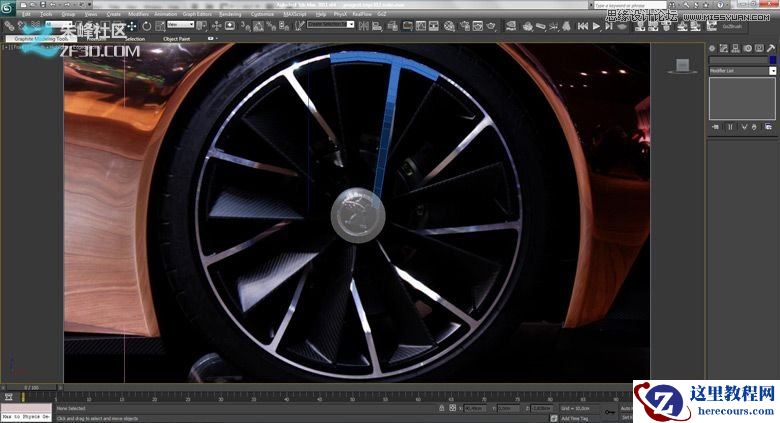This screenshot has height=423, width=780.
Task: Click the Pin Stack icon below modifier stack
Action: [715, 127]
